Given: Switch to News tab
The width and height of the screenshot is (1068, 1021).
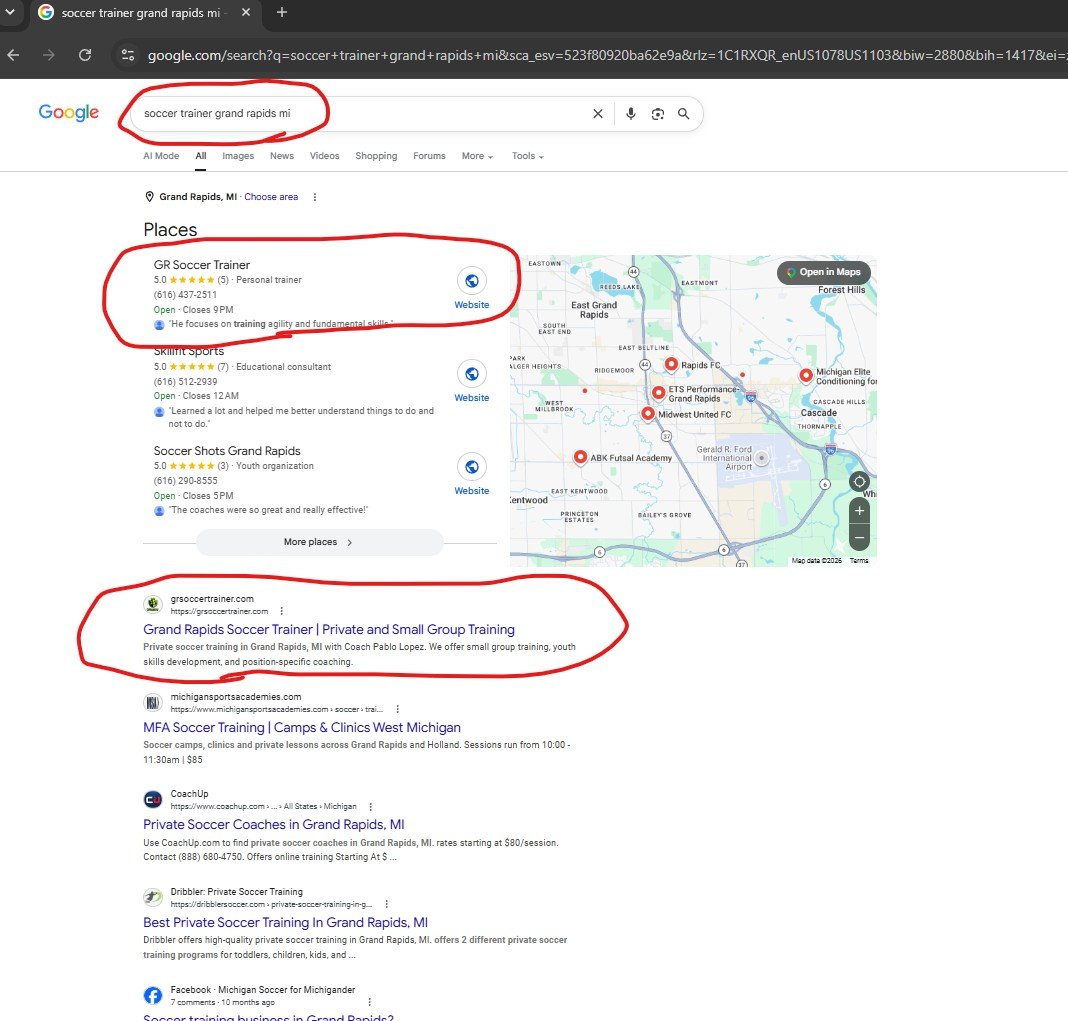Looking at the screenshot, I should coord(282,156).
